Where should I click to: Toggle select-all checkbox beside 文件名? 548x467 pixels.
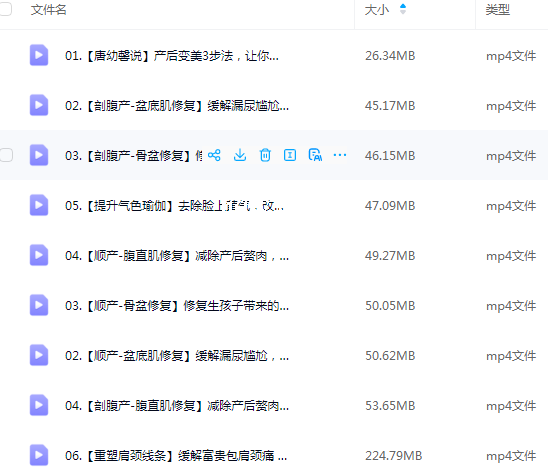point(5,9)
